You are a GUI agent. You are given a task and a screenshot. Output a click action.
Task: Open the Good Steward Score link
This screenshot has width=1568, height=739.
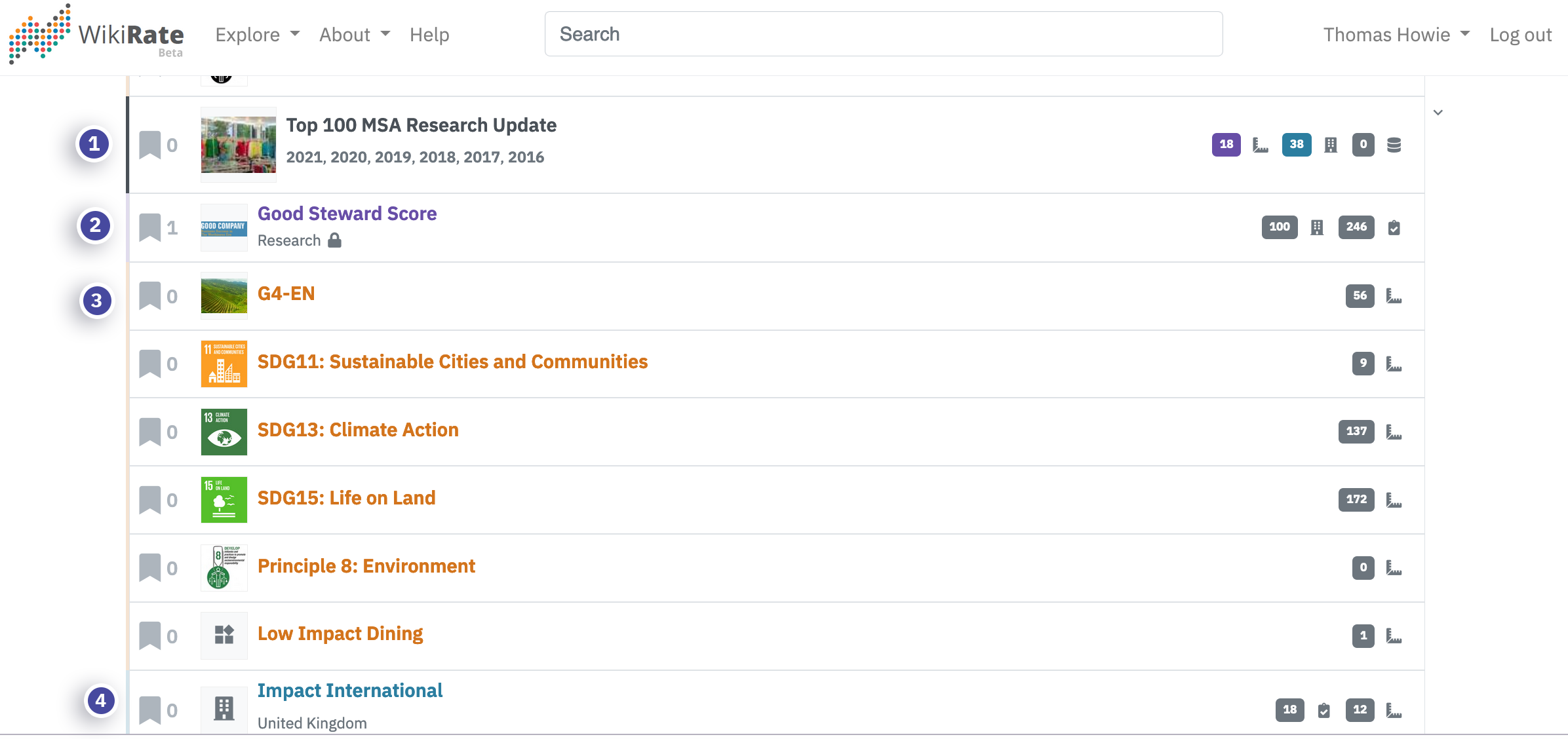347,214
